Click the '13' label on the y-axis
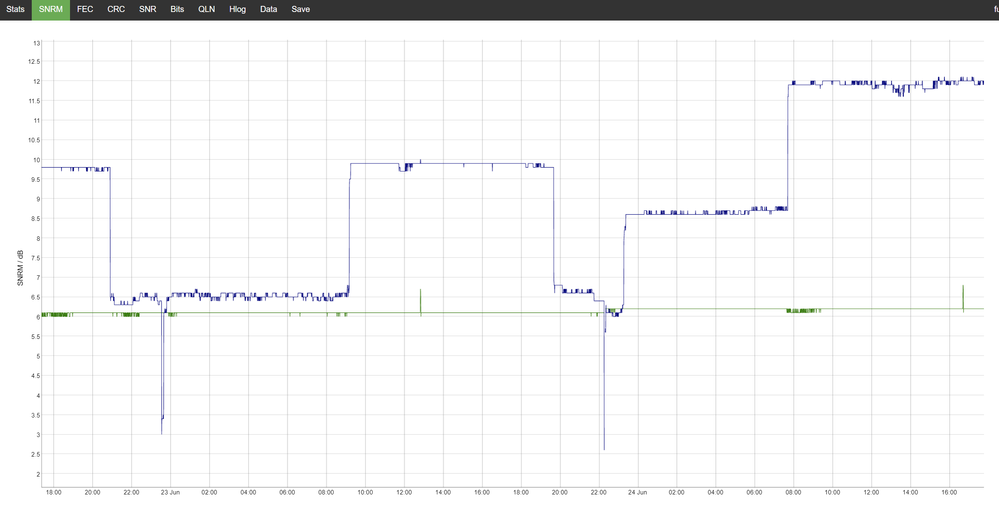This screenshot has height=517, width=999. point(37,43)
